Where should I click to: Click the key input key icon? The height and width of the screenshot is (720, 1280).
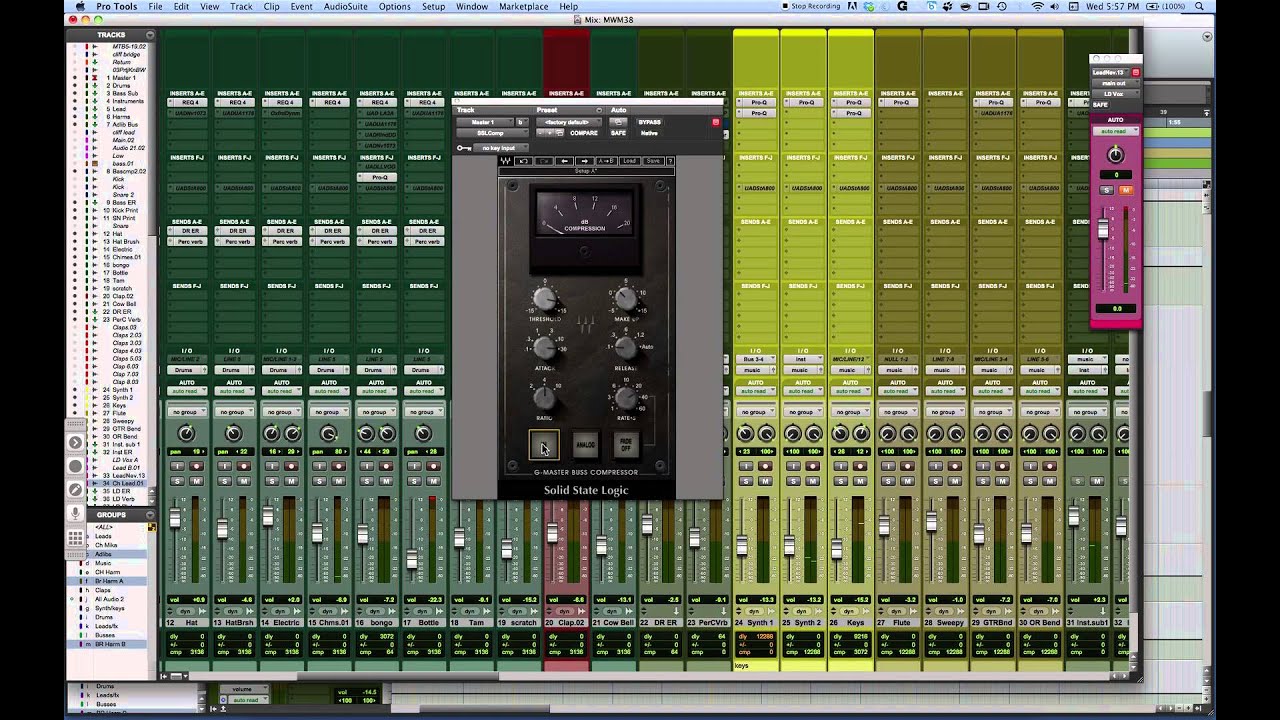point(464,148)
